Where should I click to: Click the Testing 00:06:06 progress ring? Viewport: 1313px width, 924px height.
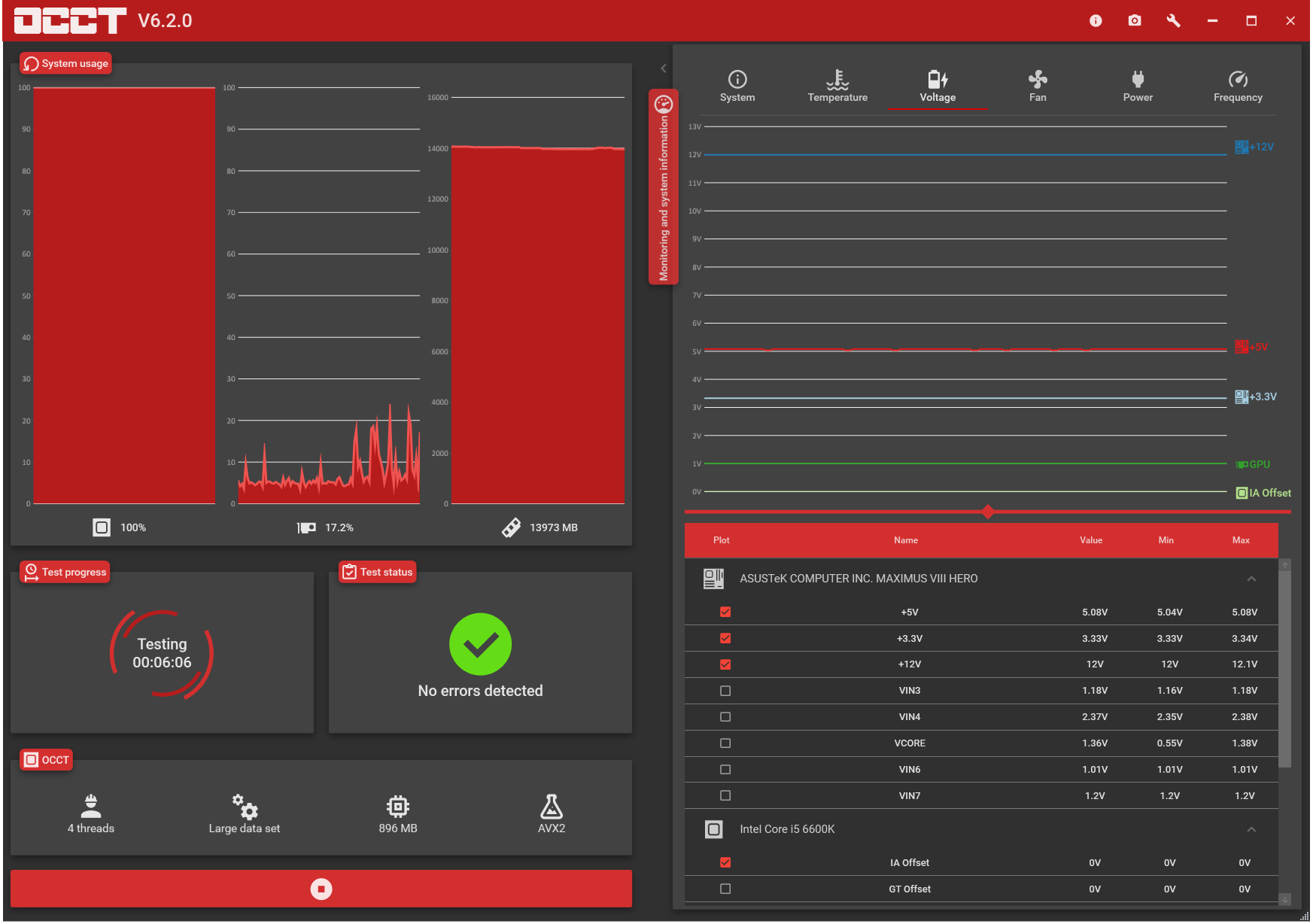coord(162,654)
